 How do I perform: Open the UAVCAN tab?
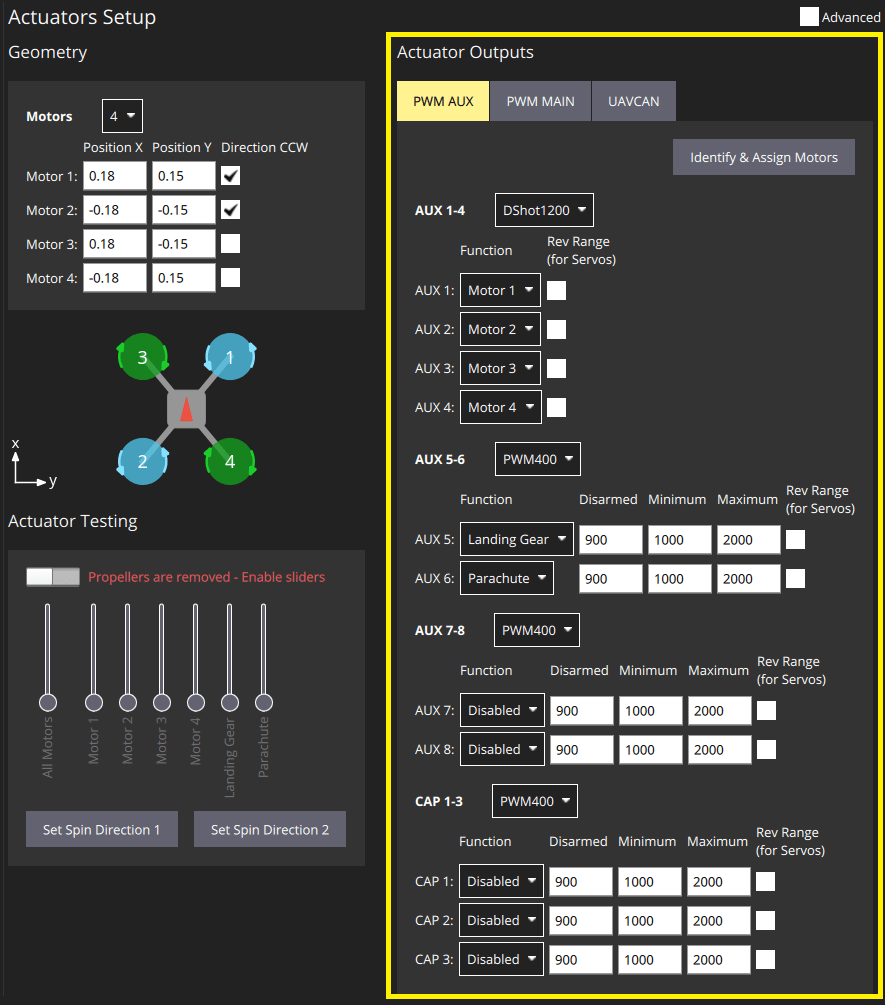pos(634,101)
